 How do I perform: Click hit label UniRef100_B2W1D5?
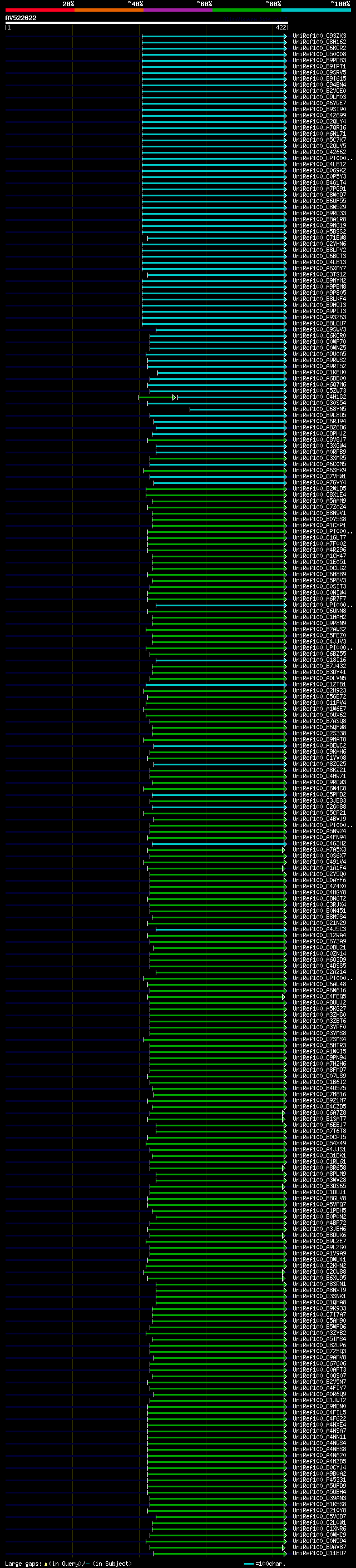click(x=319, y=489)
